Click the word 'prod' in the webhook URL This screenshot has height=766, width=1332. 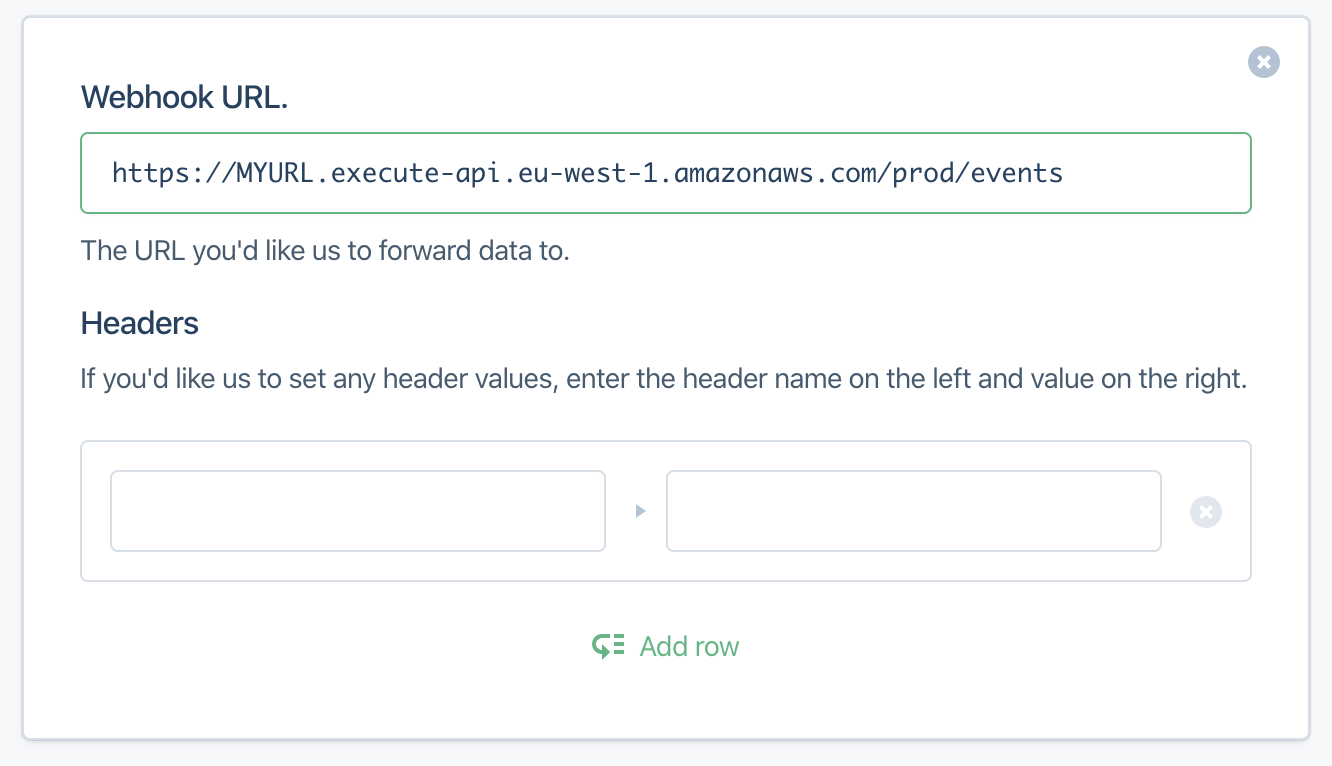coord(923,173)
